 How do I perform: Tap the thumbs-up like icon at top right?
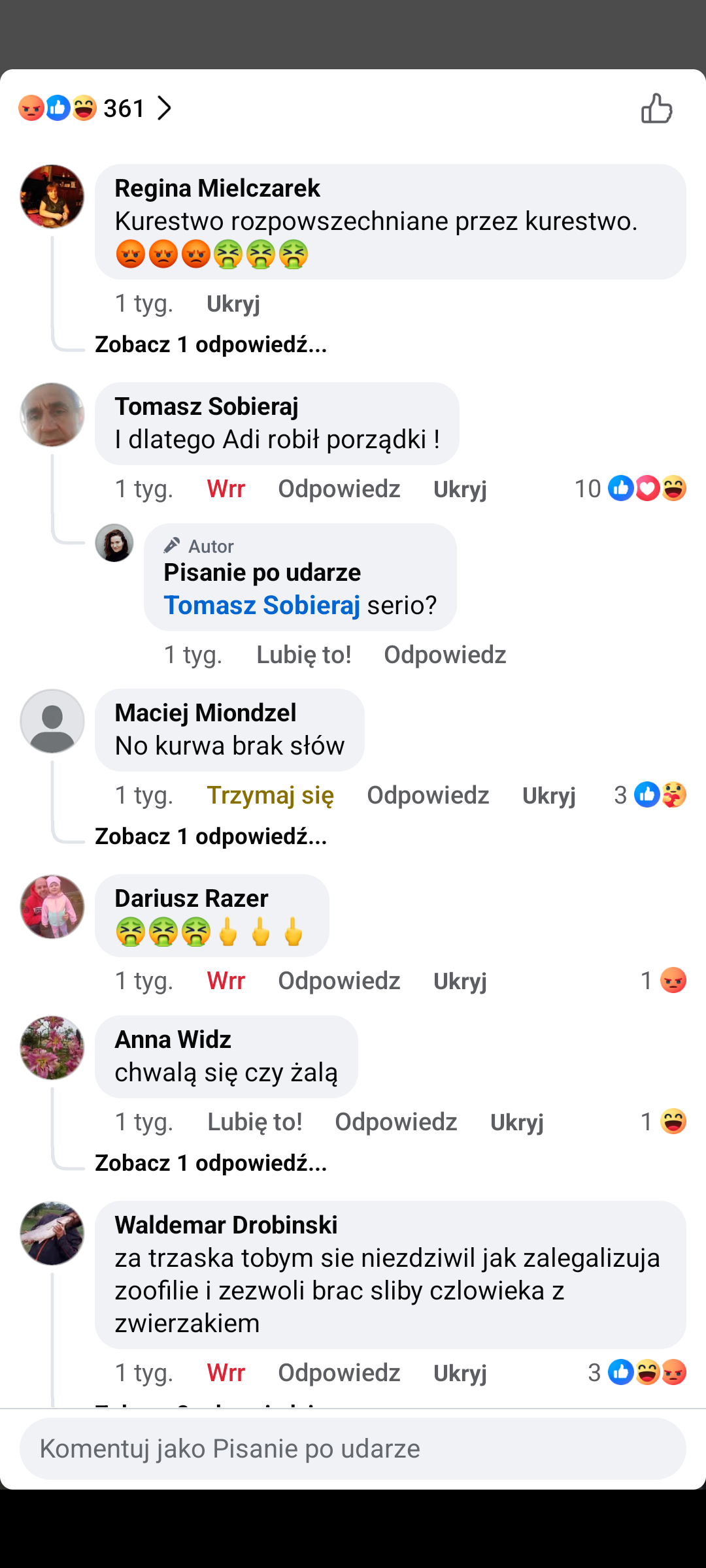pyautogui.click(x=656, y=108)
